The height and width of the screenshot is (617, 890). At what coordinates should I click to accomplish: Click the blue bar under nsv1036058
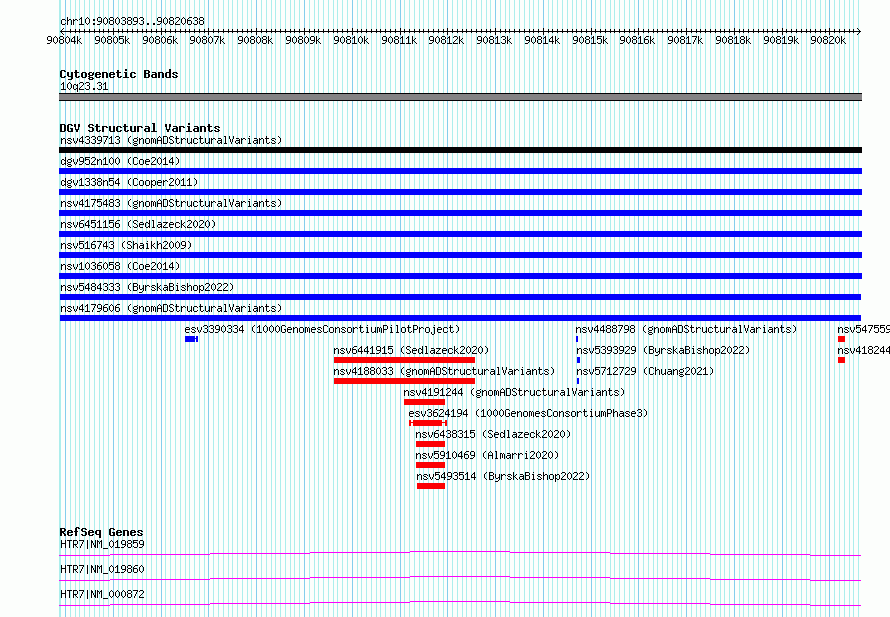coord(460,276)
